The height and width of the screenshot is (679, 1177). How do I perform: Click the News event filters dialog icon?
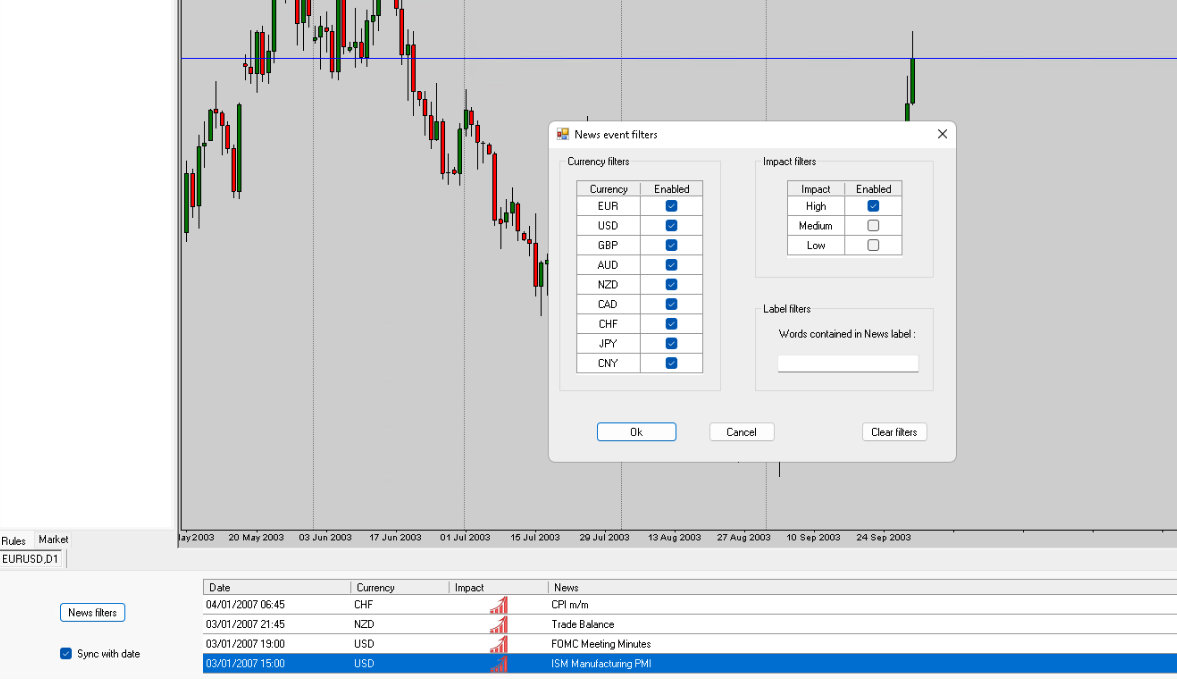click(x=563, y=134)
